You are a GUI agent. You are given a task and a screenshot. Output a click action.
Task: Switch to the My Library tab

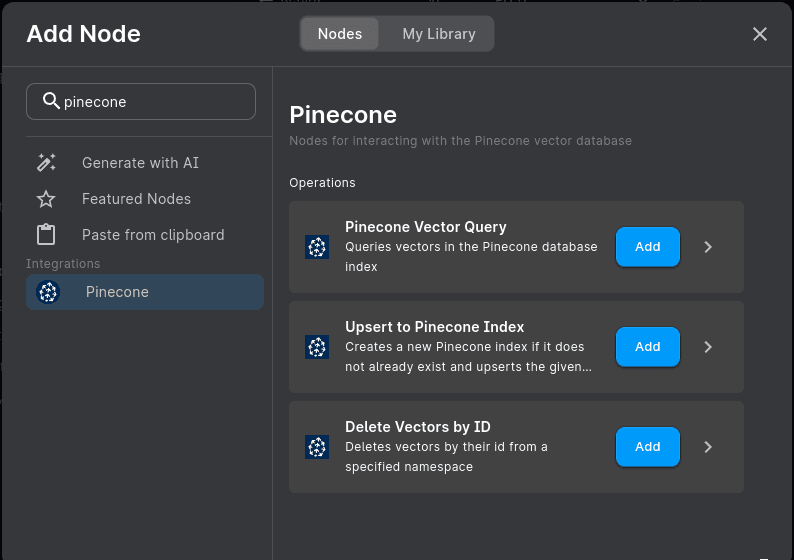pyautogui.click(x=438, y=34)
